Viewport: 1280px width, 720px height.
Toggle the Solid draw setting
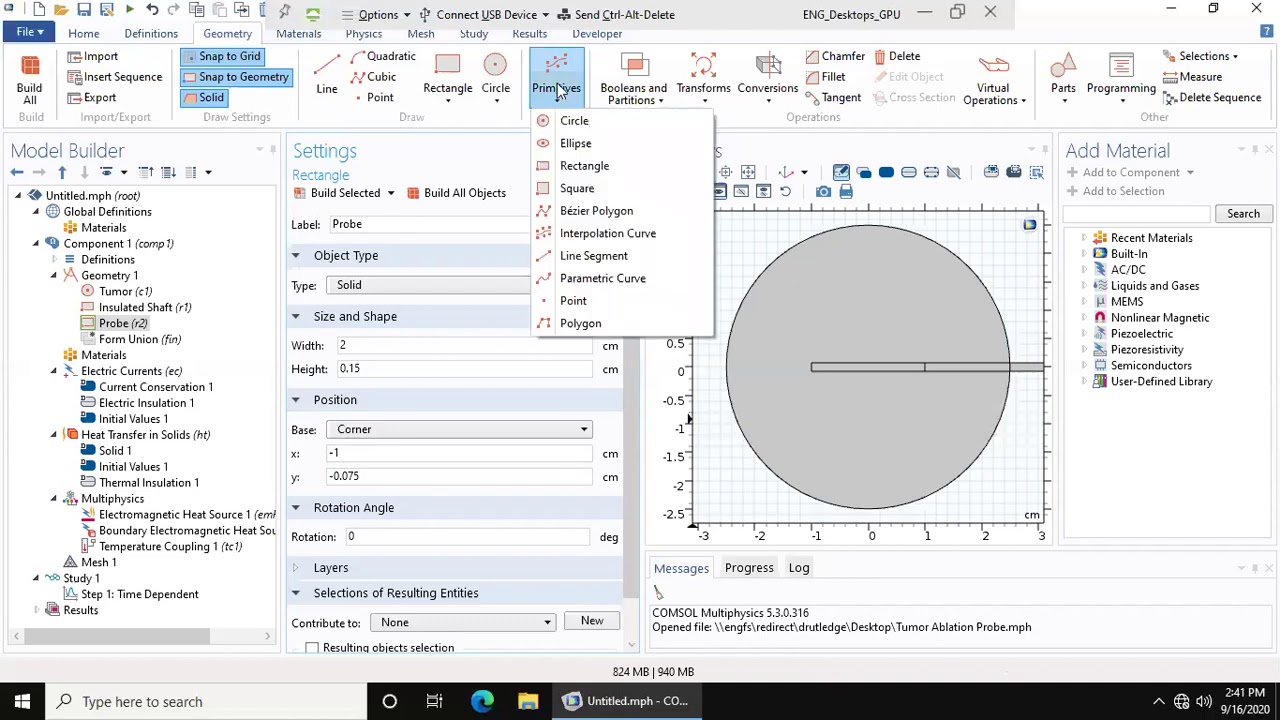pyautogui.click(x=204, y=98)
